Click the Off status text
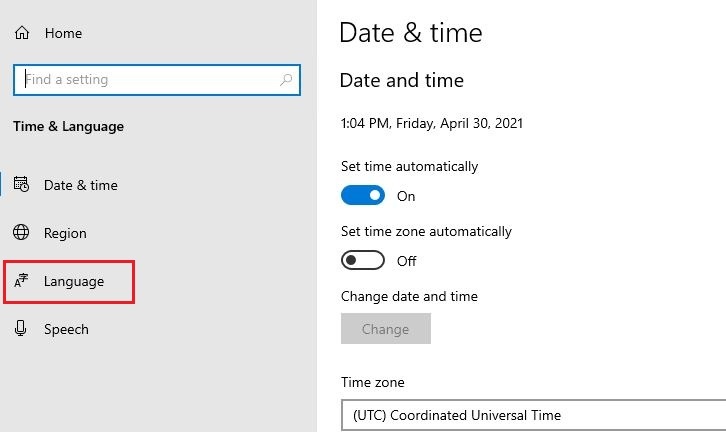 coord(407,261)
